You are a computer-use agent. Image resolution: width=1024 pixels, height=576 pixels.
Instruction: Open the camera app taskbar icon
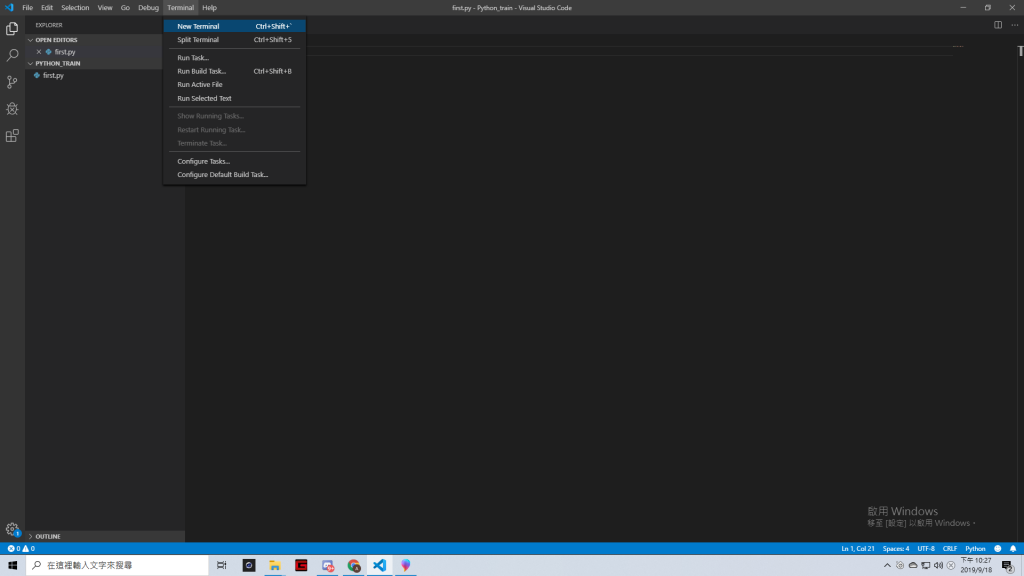pos(249,566)
